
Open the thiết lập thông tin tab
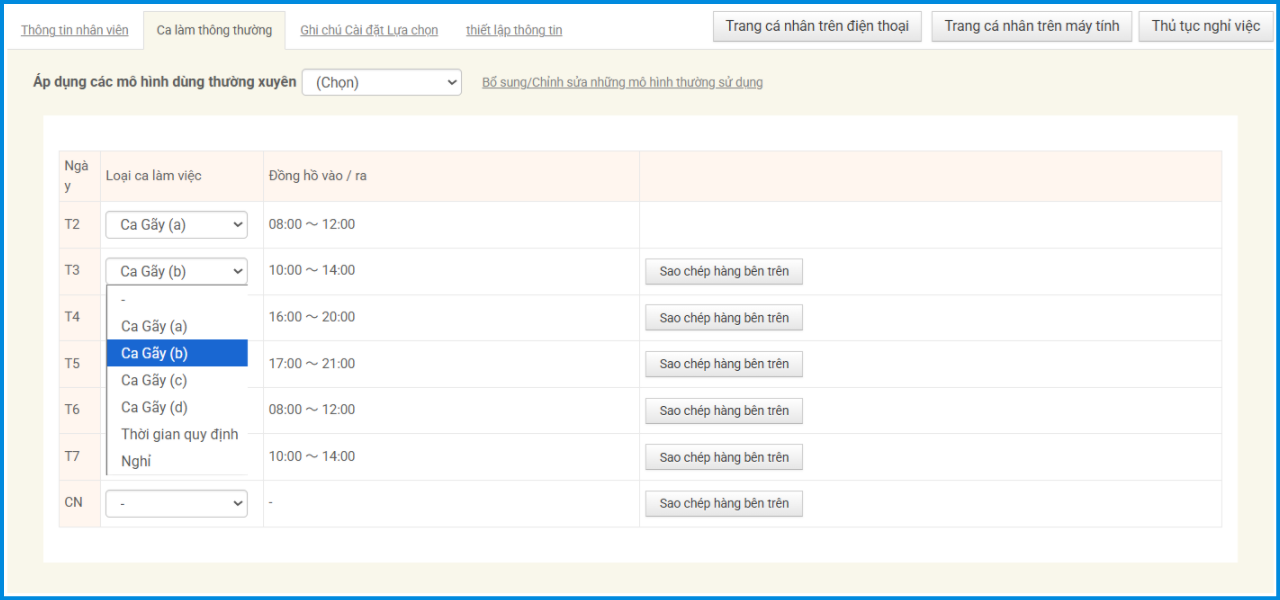[x=514, y=30]
